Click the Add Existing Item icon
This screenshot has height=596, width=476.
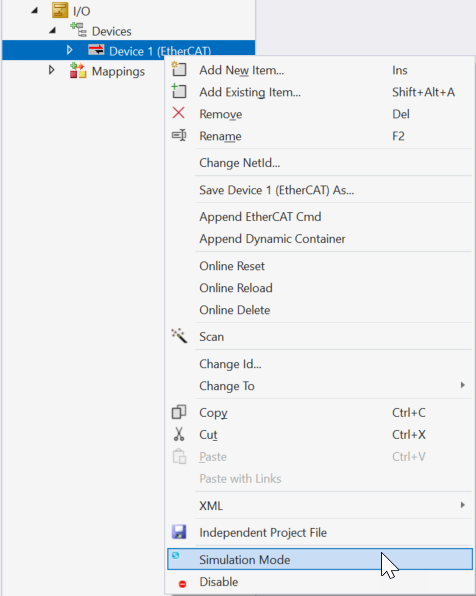coord(179,91)
